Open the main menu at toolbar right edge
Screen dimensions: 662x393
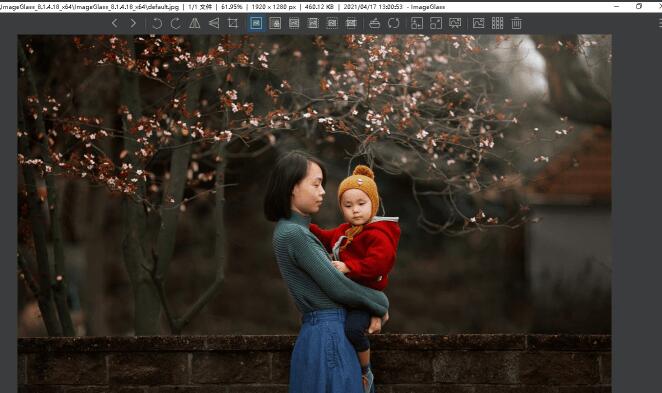click(659, 23)
